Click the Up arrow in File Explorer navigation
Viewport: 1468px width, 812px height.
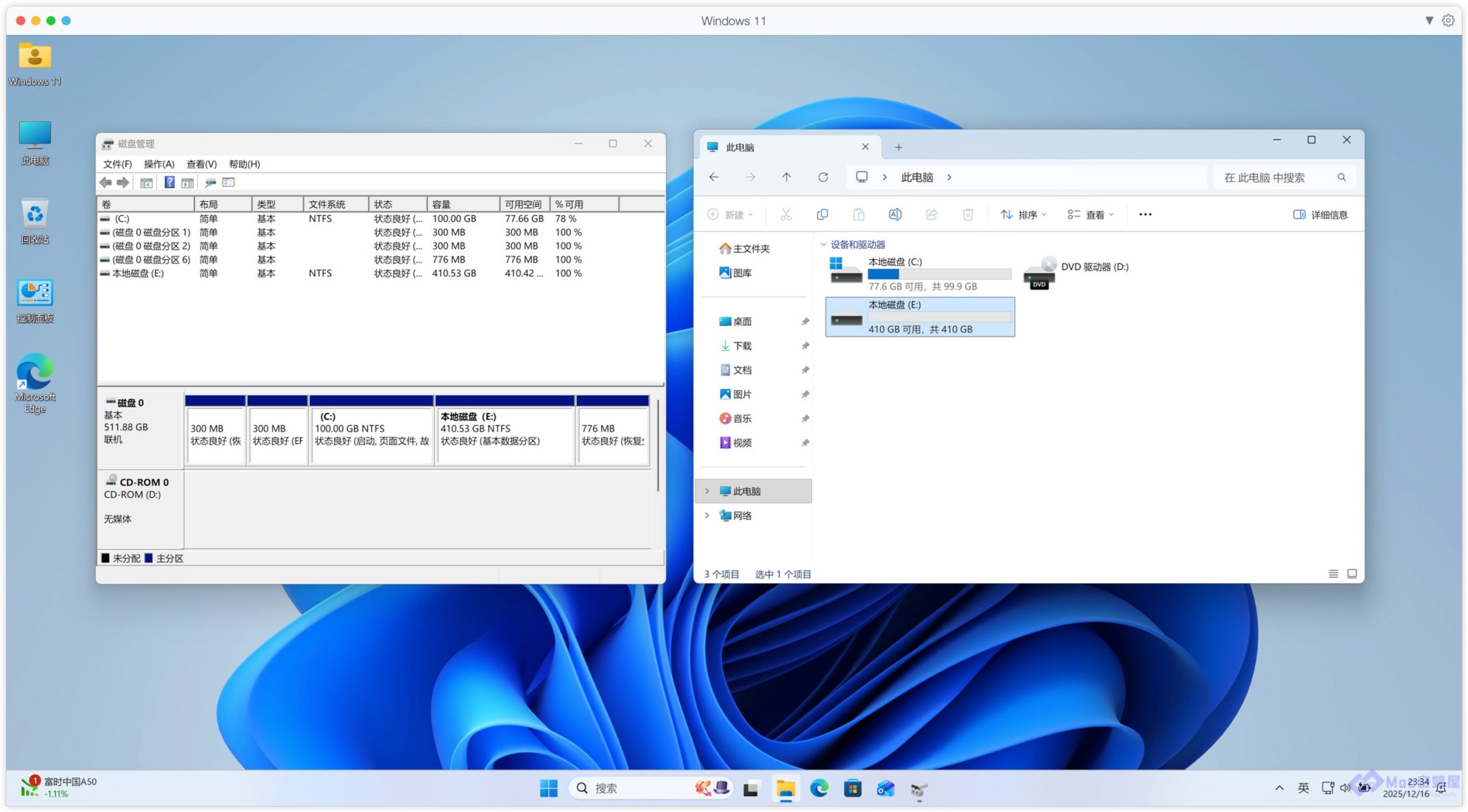786,177
